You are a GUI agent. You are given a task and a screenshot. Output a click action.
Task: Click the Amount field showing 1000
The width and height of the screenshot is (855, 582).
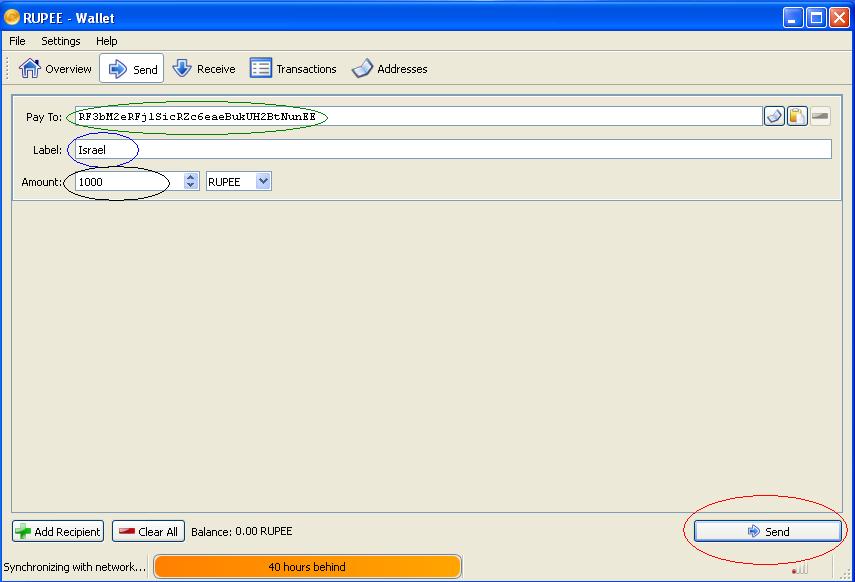click(130, 182)
